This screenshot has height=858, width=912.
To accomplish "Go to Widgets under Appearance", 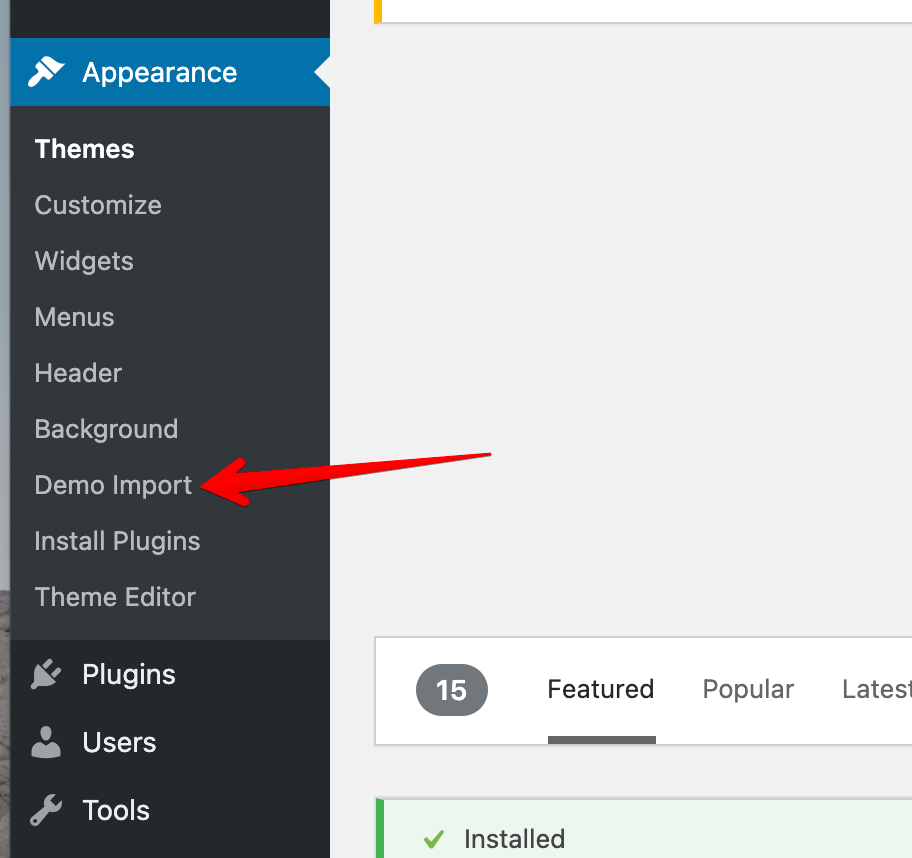I will [x=84, y=261].
